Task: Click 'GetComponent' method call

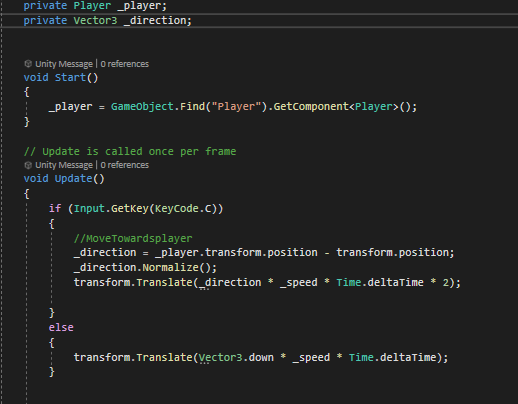Action: tap(311, 107)
